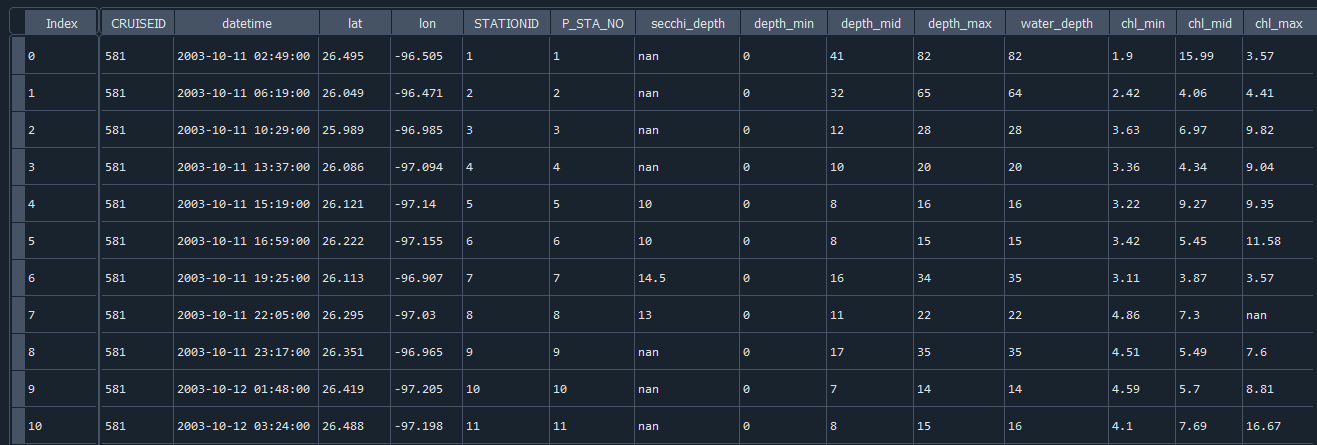Select the datetime column header
The height and width of the screenshot is (445, 1317).
[x=246, y=23]
